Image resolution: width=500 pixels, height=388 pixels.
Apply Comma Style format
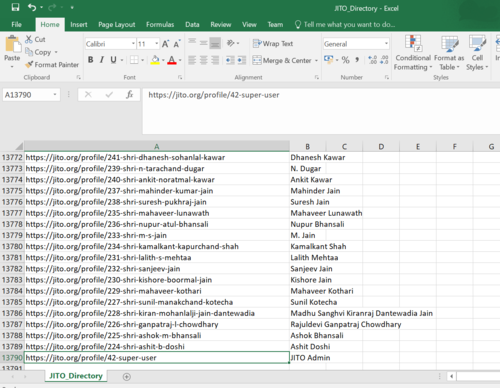[357, 60]
